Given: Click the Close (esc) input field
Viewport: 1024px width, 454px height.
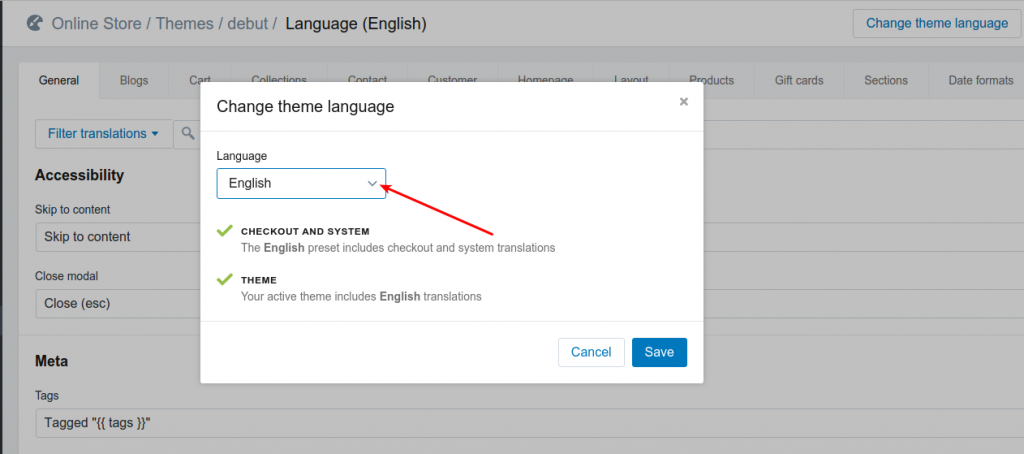Looking at the screenshot, I should (x=530, y=303).
